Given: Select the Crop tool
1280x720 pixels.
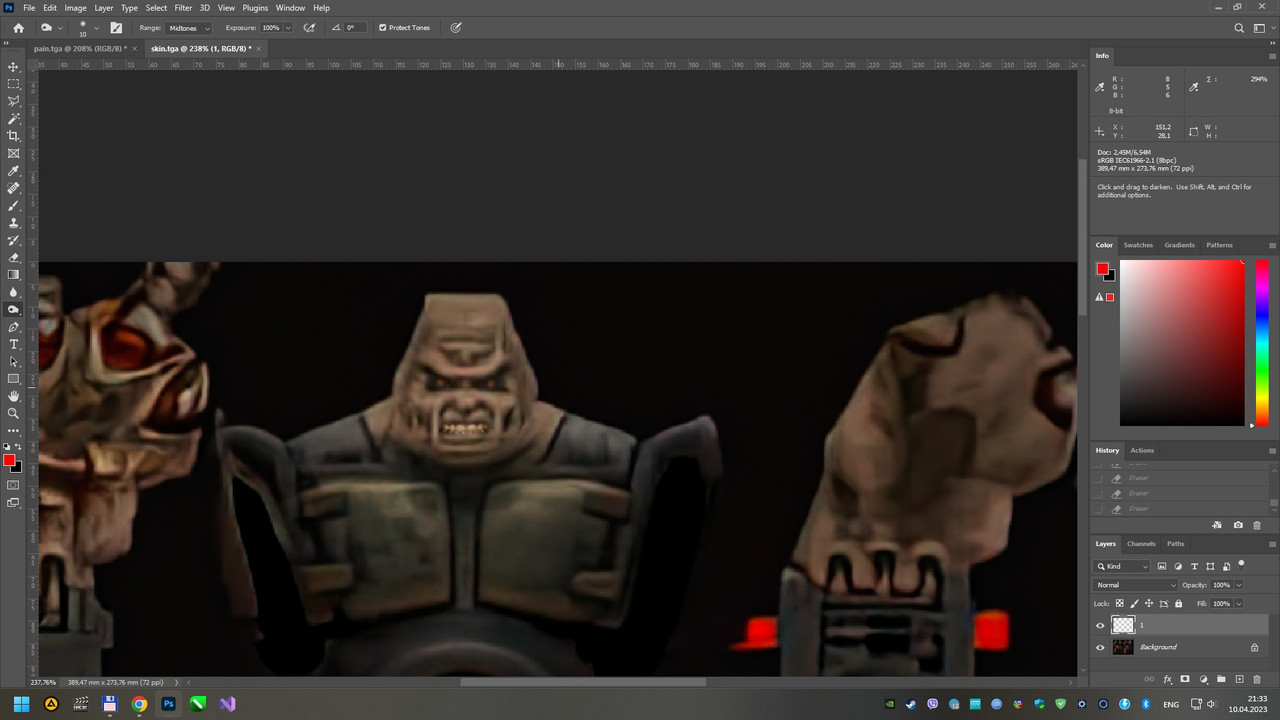Looking at the screenshot, I should coord(13,136).
